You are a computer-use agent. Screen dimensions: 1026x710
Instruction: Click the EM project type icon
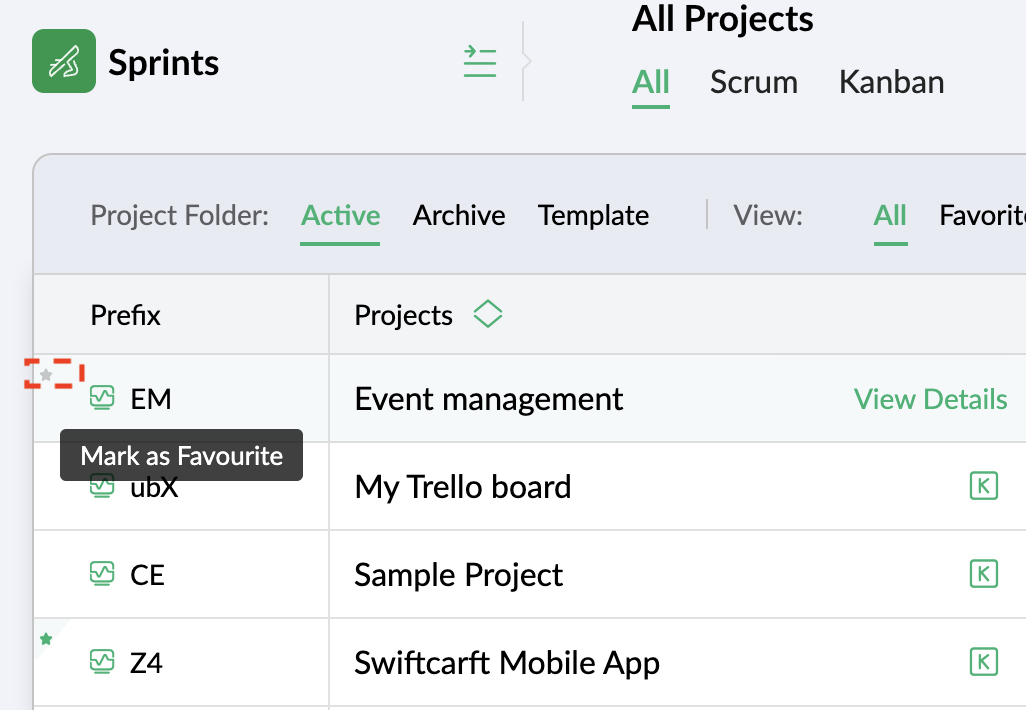tap(101, 398)
